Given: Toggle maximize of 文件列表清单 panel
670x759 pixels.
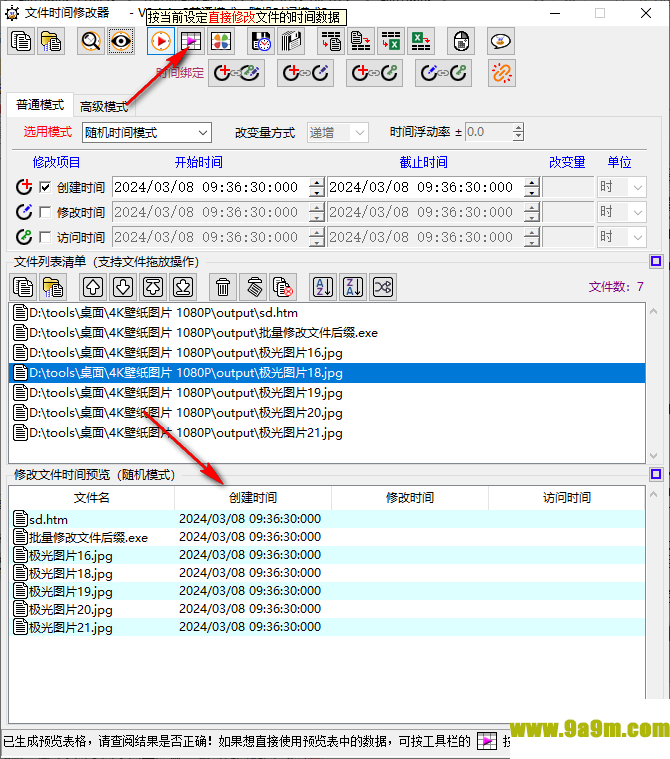Looking at the screenshot, I should tap(656, 261).
